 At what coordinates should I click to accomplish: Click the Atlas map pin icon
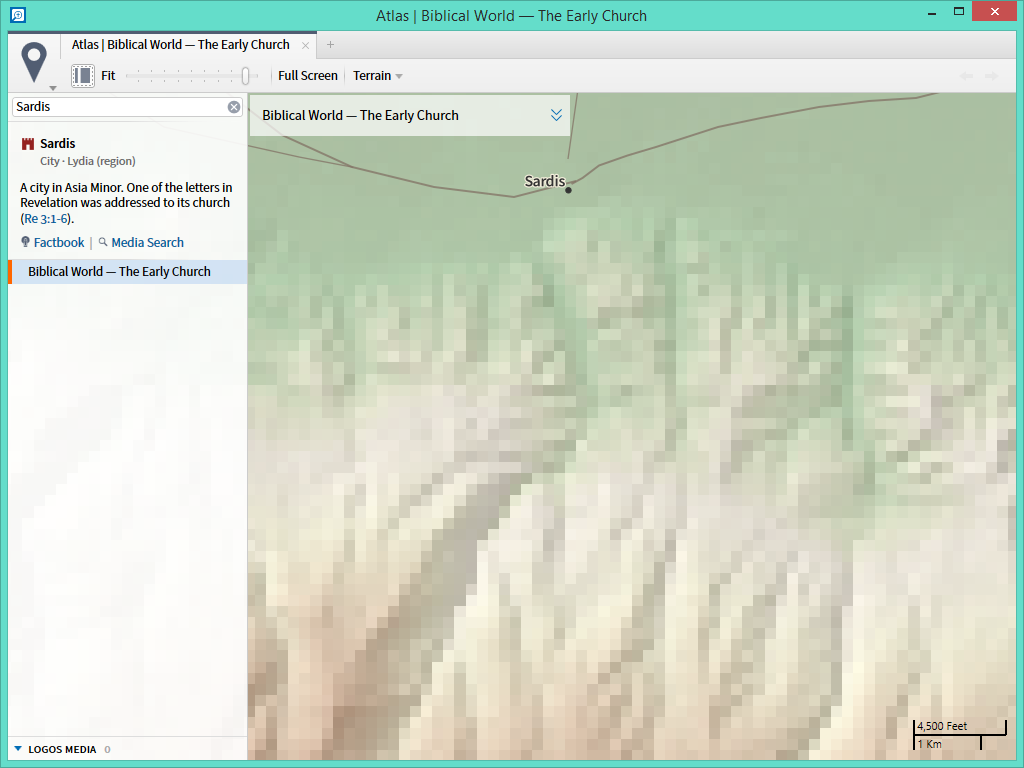[34, 61]
